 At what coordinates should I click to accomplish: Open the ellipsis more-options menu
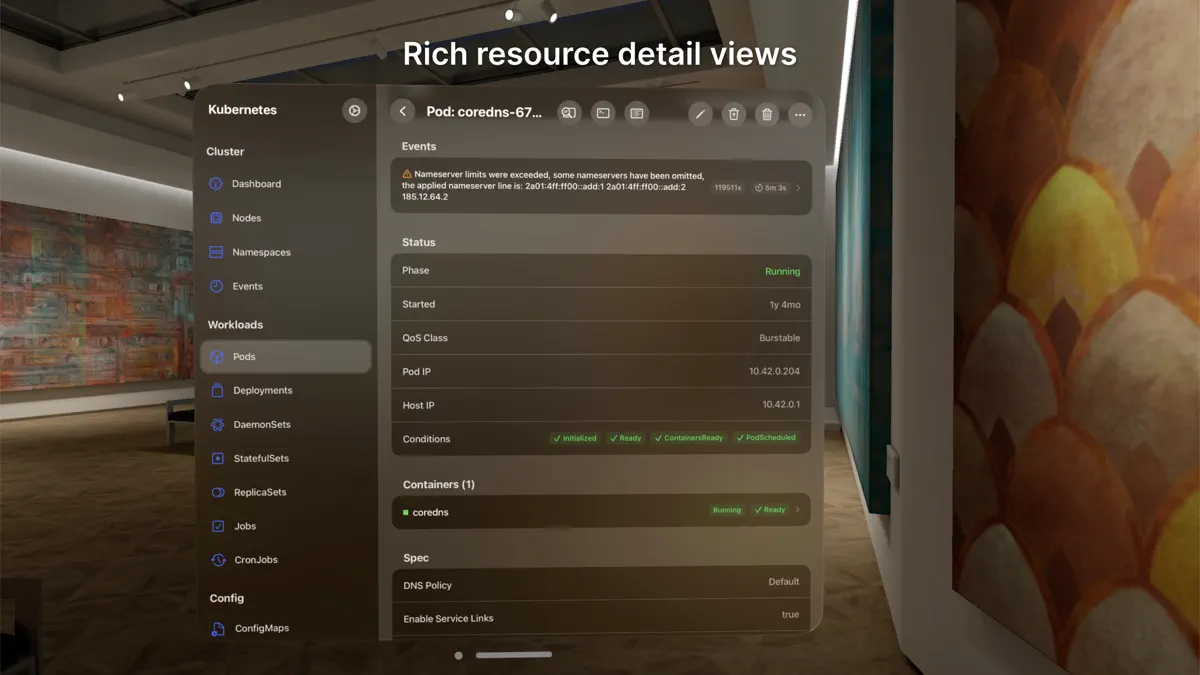799,114
